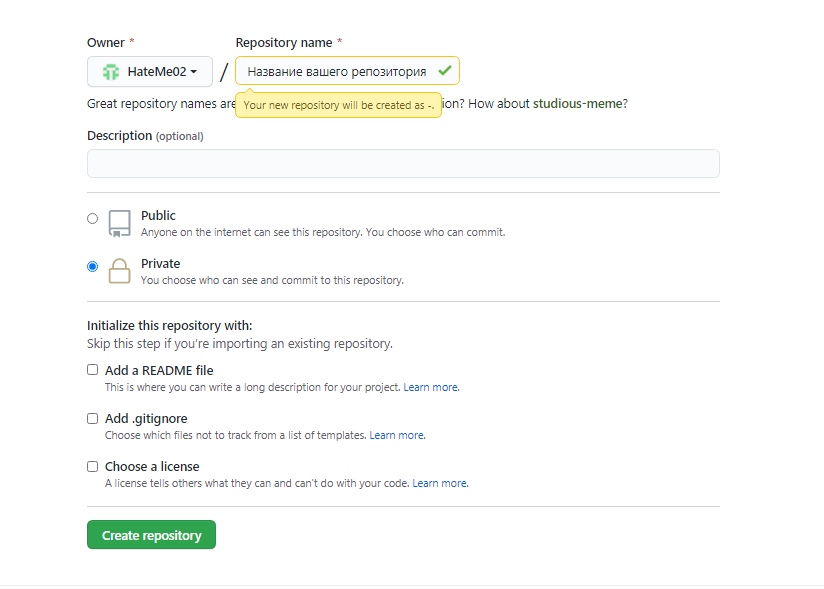Open Learn more link for .gitignore templates
Viewport: 824px width, 589px height.
pos(397,435)
